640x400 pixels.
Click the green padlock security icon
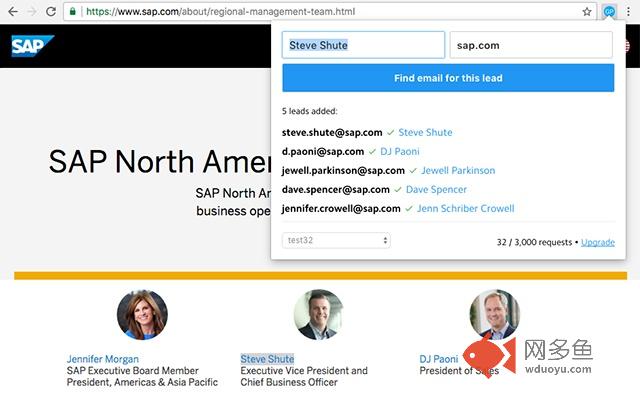click(x=73, y=11)
